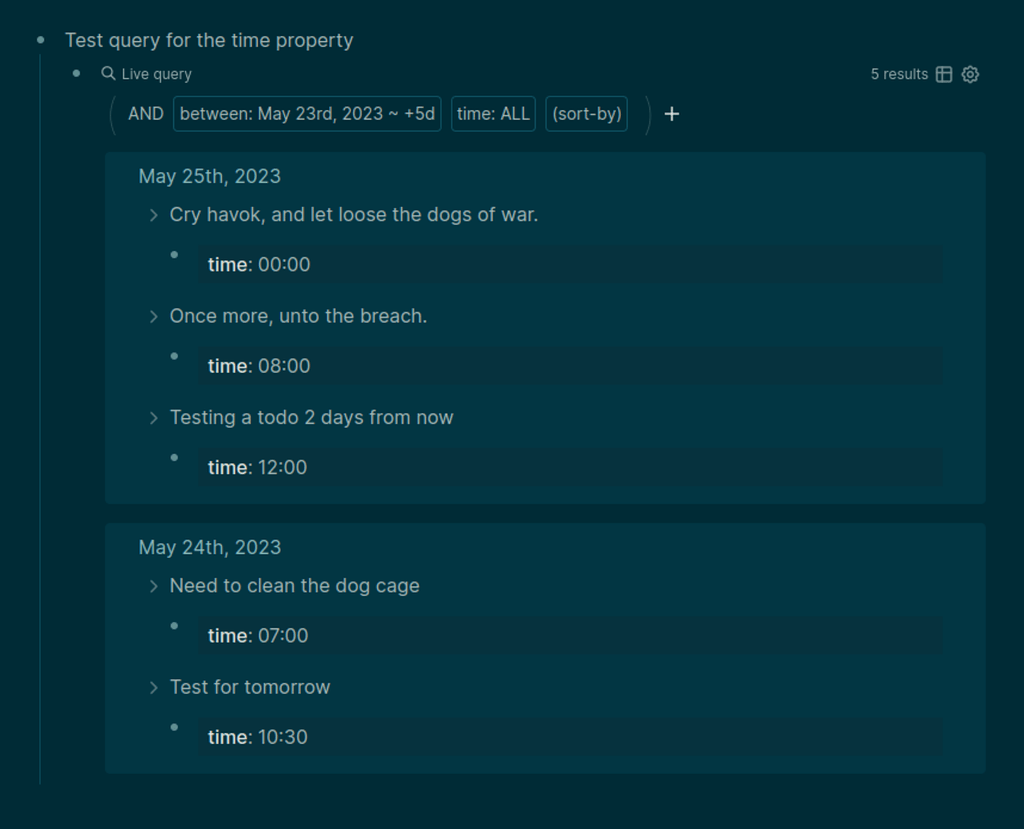1024x829 pixels.
Task: Click the bullet beside Live query block
Action: 77,73
